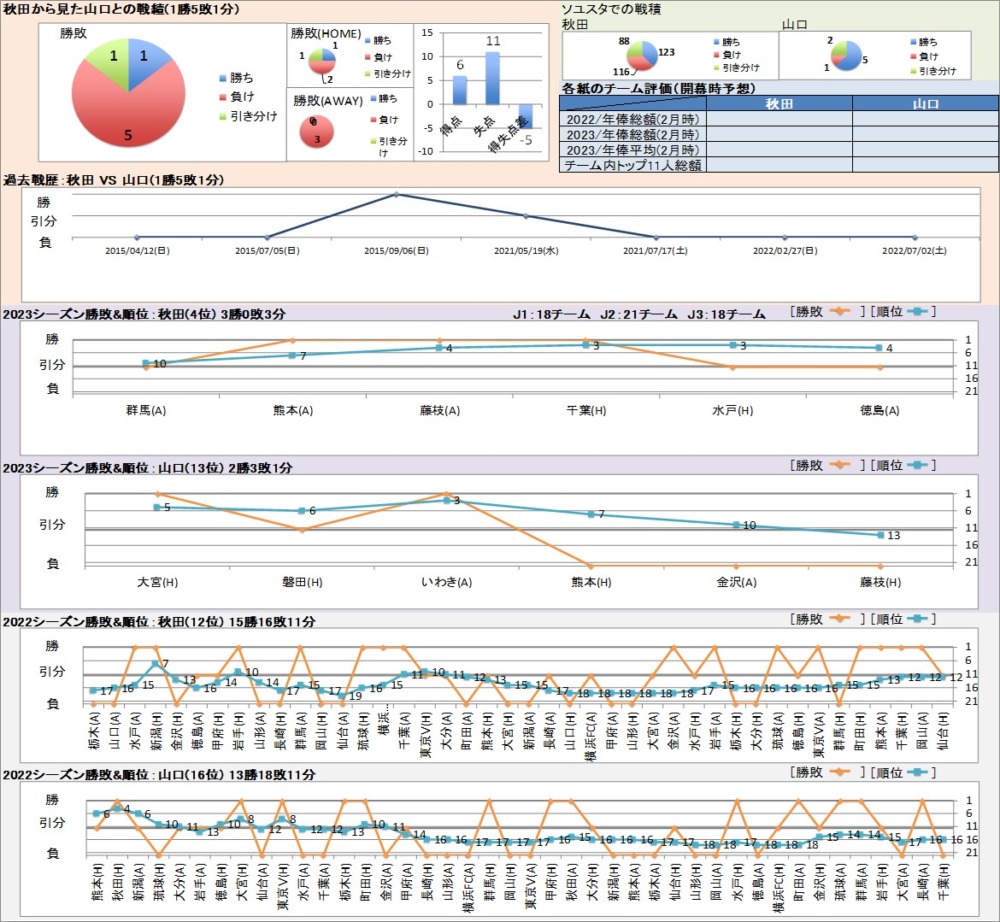This screenshot has width=1000, height=922.
Task: Select the rank 13 point at 藤枝(H) in the 2023 山口 chart
Action: click(881, 535)
